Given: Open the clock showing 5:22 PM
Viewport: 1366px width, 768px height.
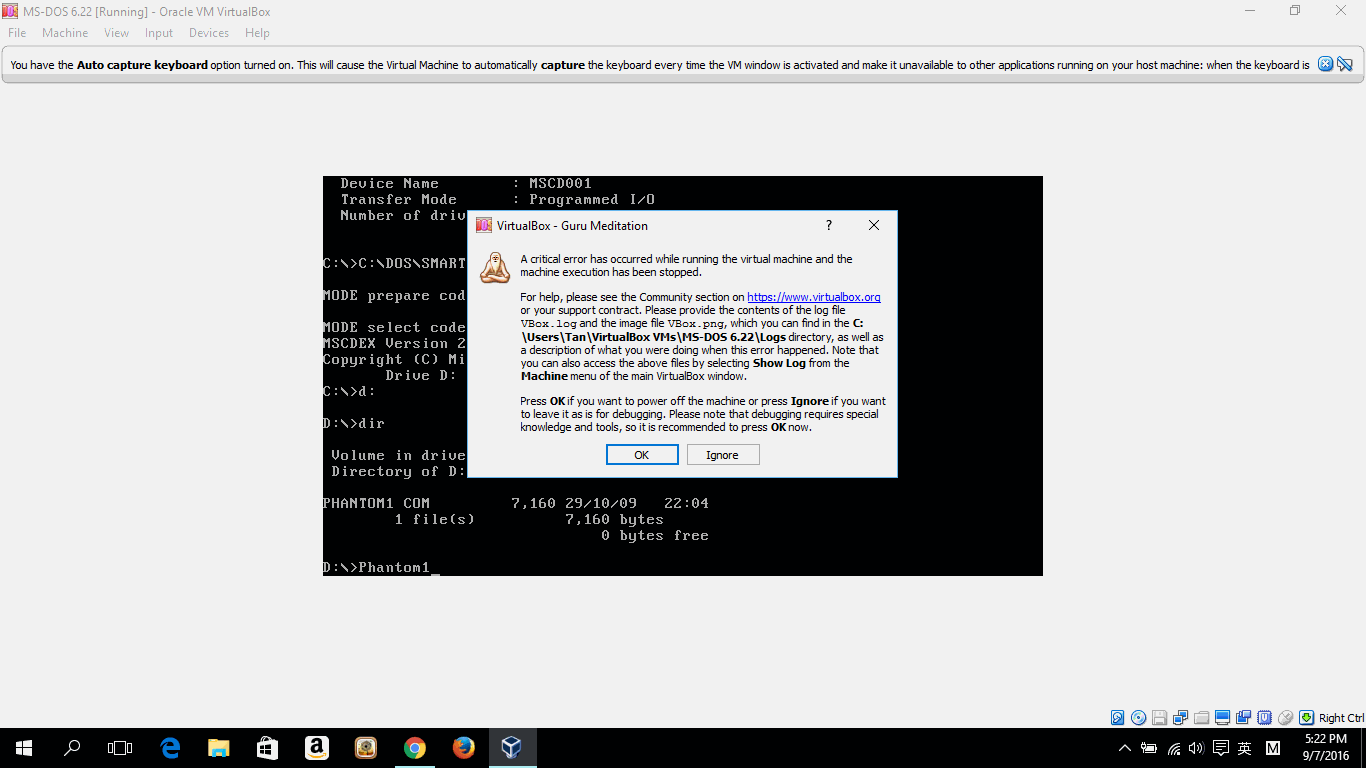Looking at the screenshot, I should point(1327,748).
